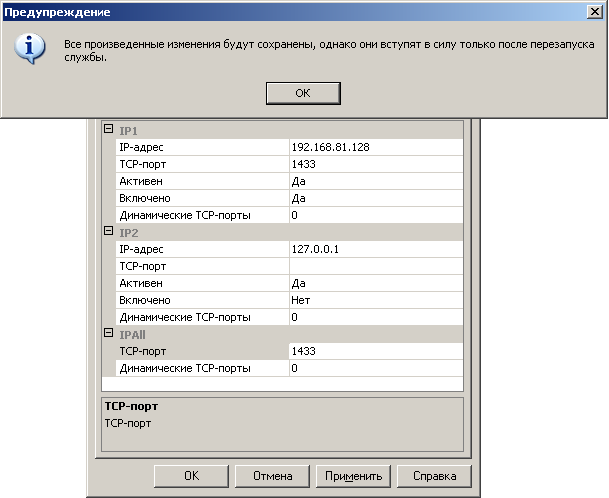Open help with the Справка button

click(x=434, y=476)
